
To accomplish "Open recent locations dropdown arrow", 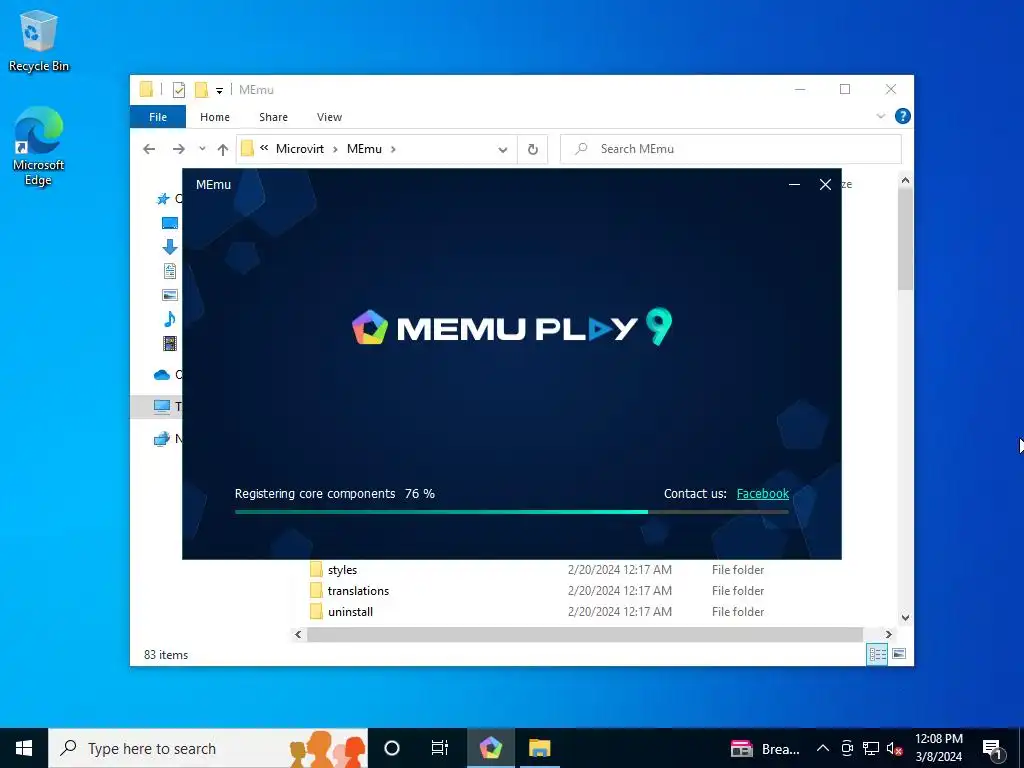I will 202,149.
